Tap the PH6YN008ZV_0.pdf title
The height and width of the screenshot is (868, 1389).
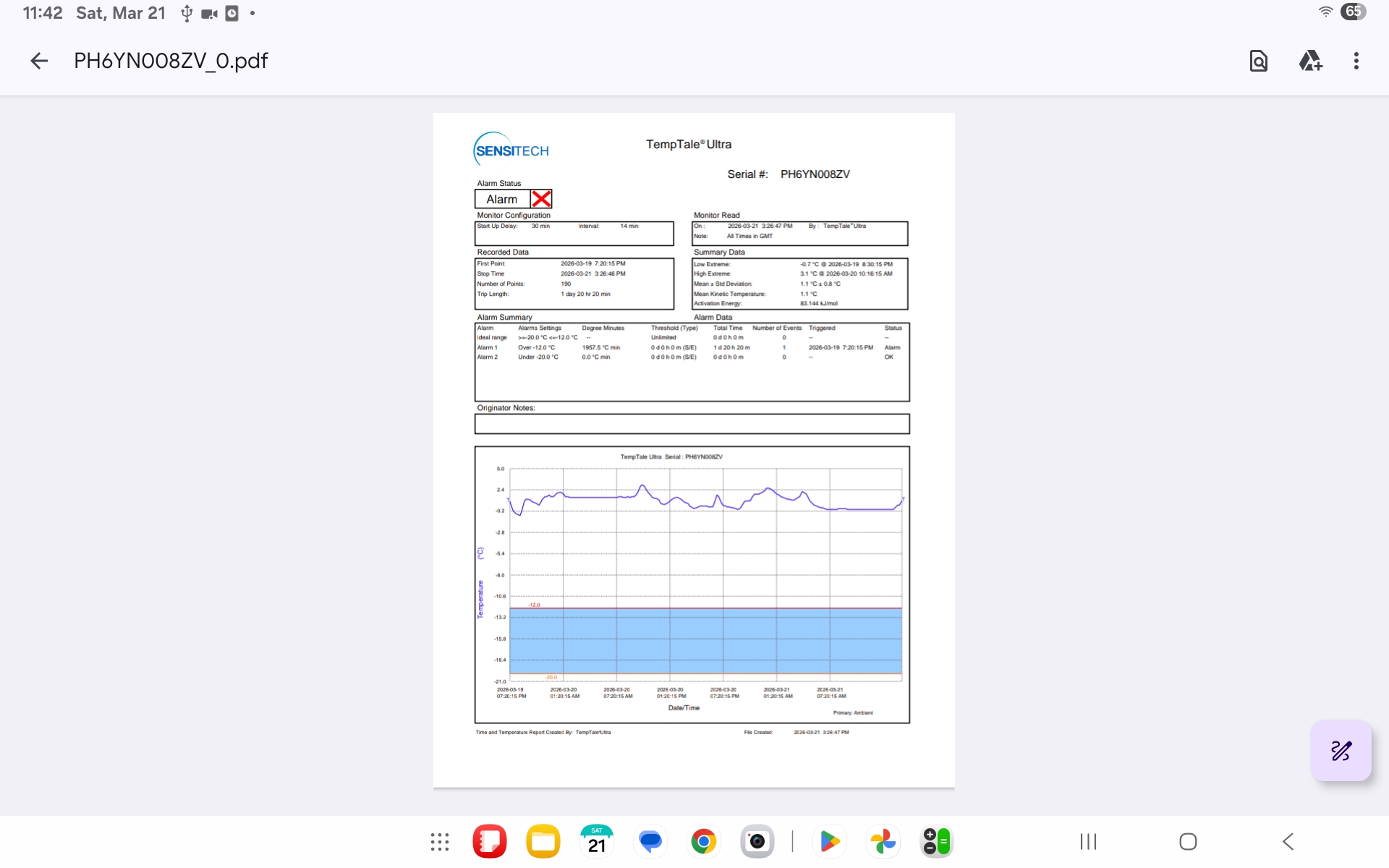click(171, 61)
